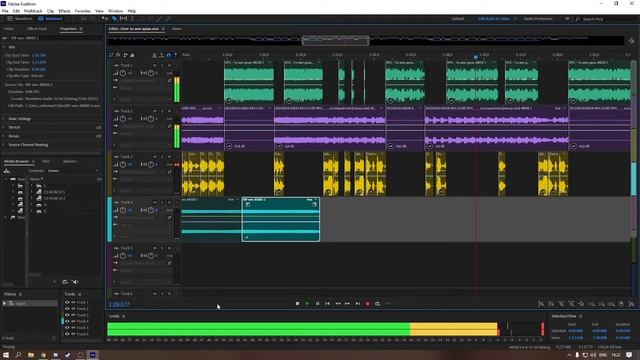This screenshot has height=360, width=640.
Task: Toggle Loop Playback button
Action: pyautogui.click(x=378, y=304)
